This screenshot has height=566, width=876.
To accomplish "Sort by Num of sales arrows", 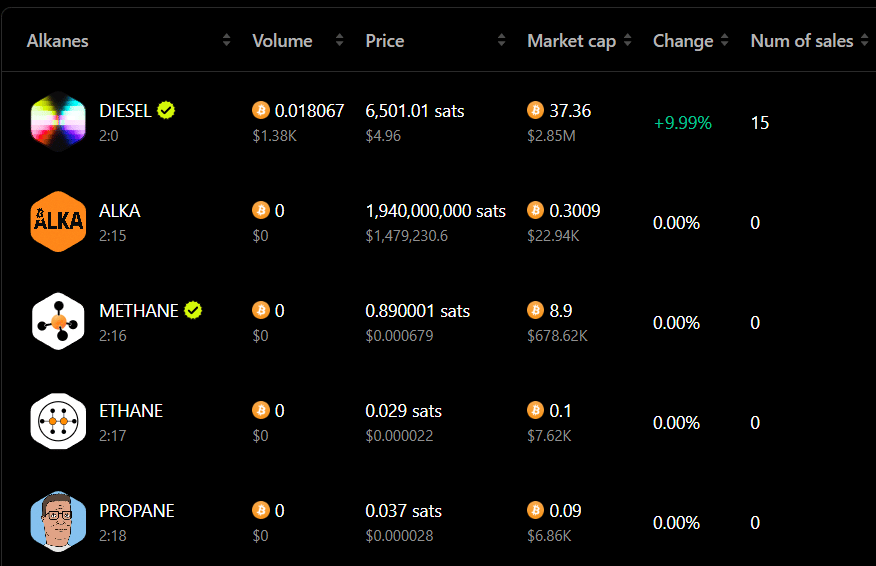I will pos(864,40).
